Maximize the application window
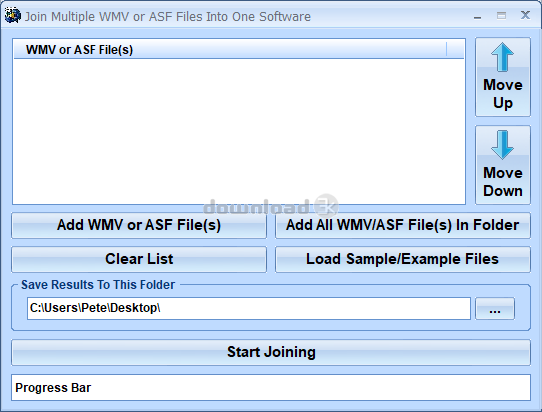 pyautogui.click(x=501, y=16)
